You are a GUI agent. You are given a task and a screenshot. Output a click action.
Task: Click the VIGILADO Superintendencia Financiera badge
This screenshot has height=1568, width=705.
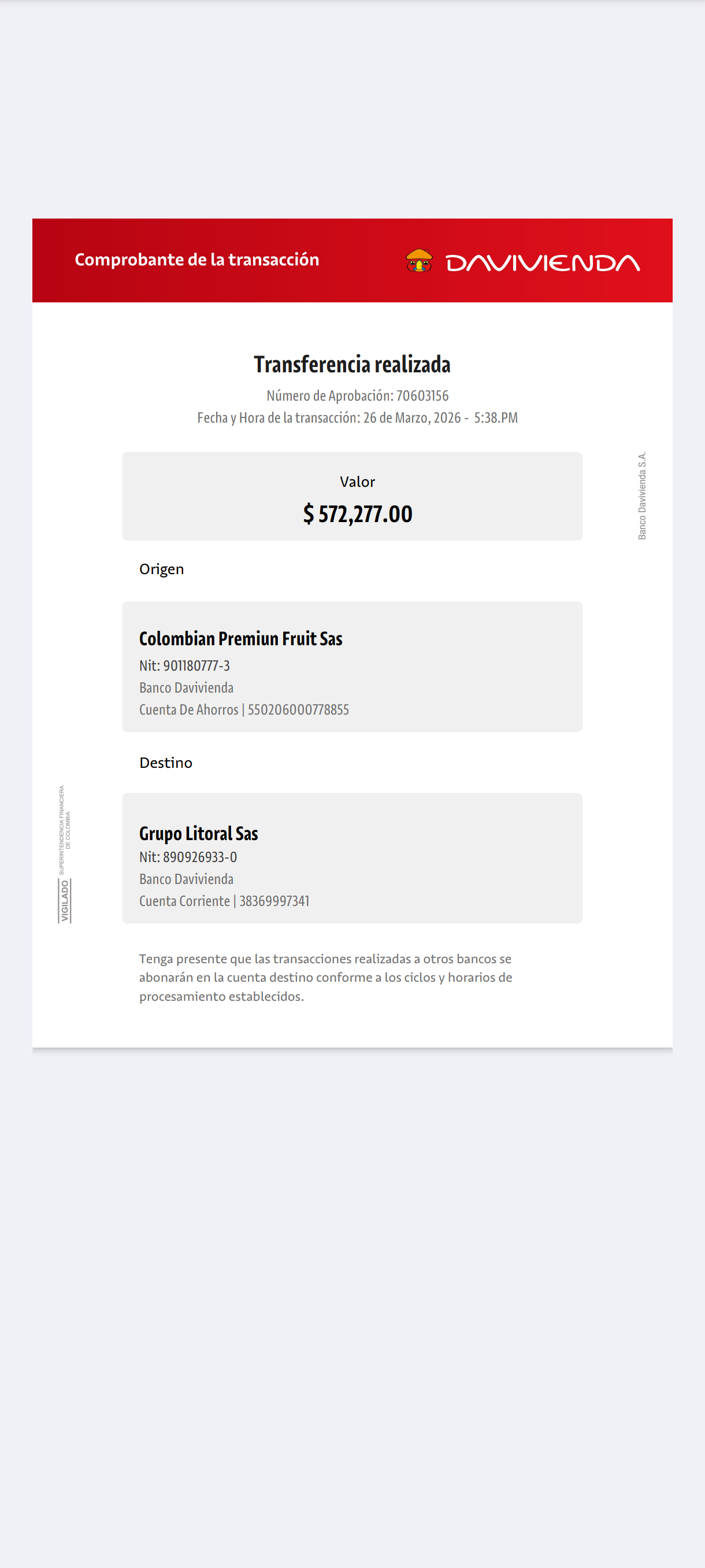65,854
